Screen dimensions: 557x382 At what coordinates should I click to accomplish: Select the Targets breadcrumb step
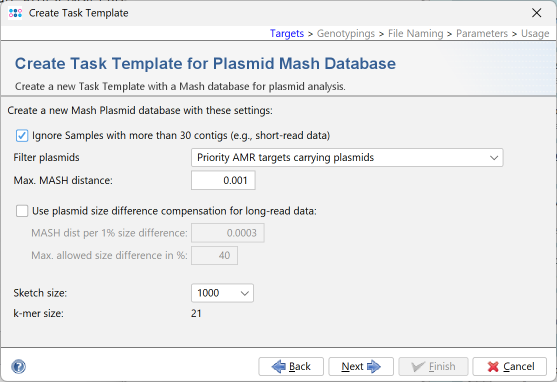tap(287, 33)
